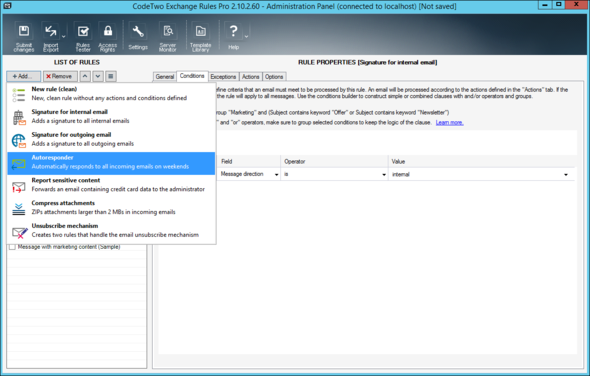The image size is (590, 376).
Task: Click the Field column header
Action: 249,161
